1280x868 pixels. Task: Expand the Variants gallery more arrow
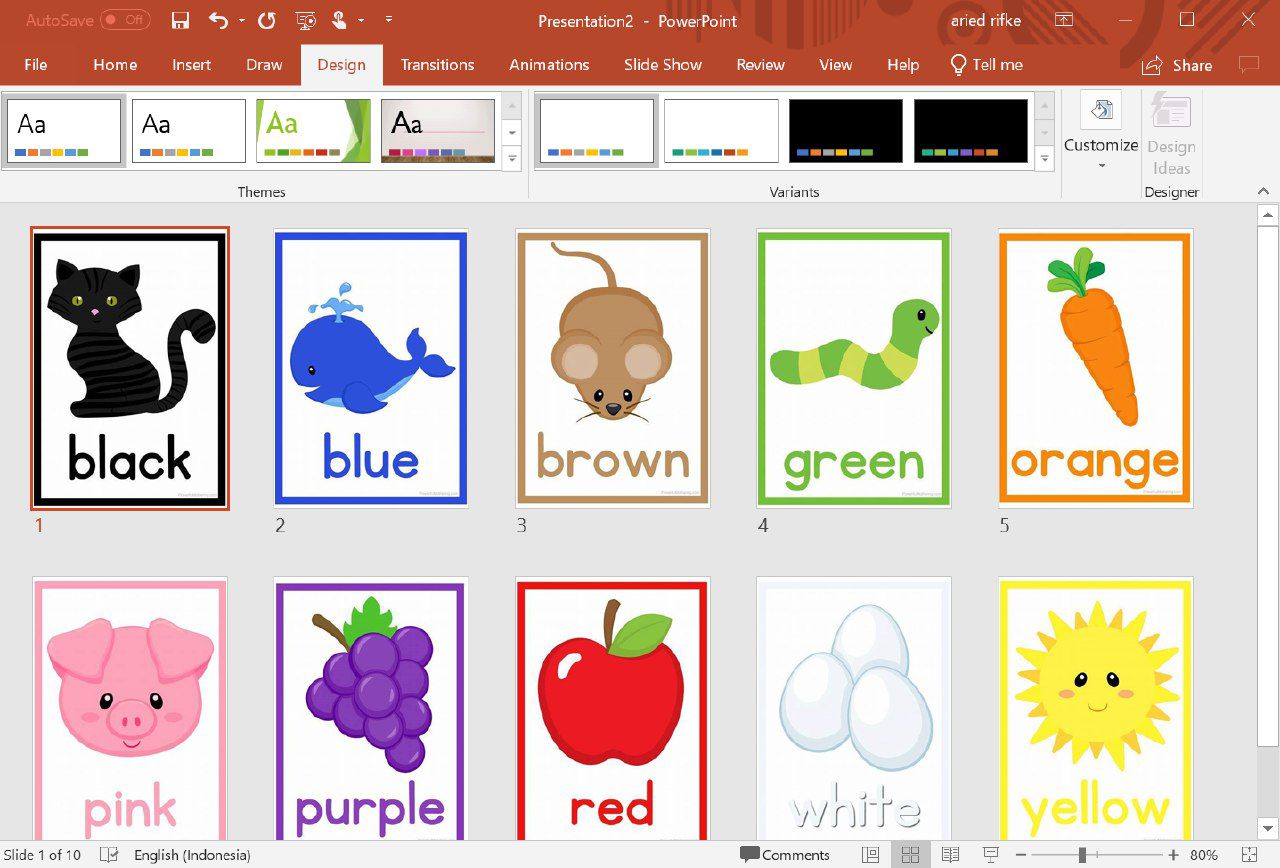1045,158
